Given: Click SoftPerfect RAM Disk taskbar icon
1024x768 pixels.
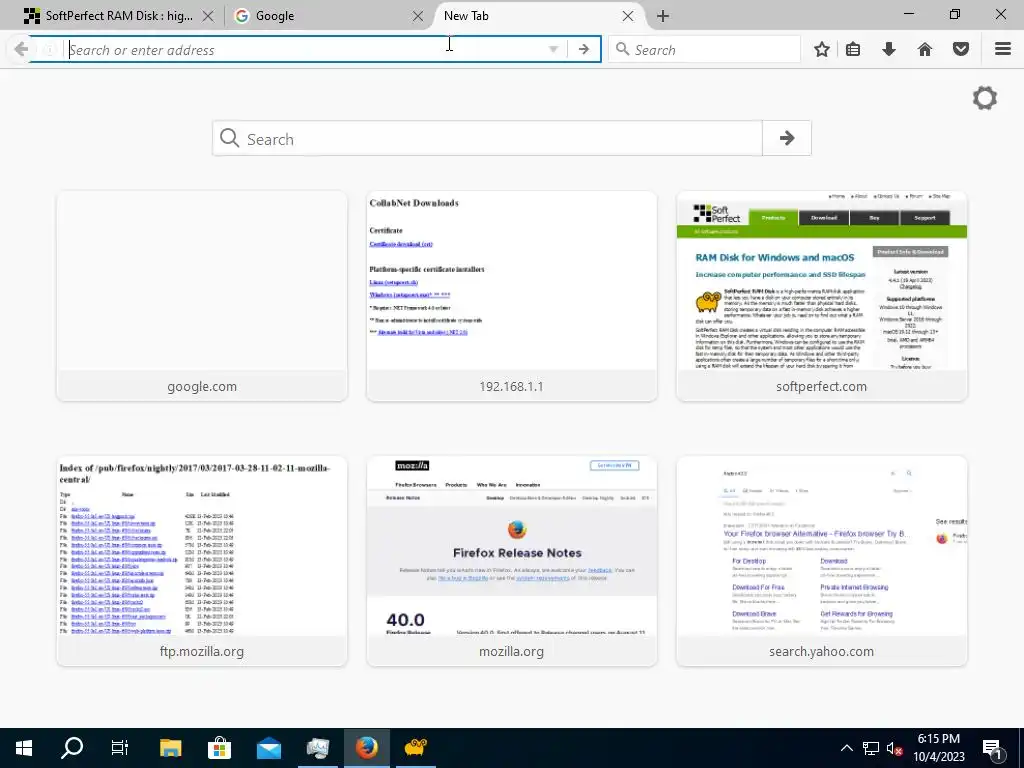Looking at the screenshot, I should 415,748.
